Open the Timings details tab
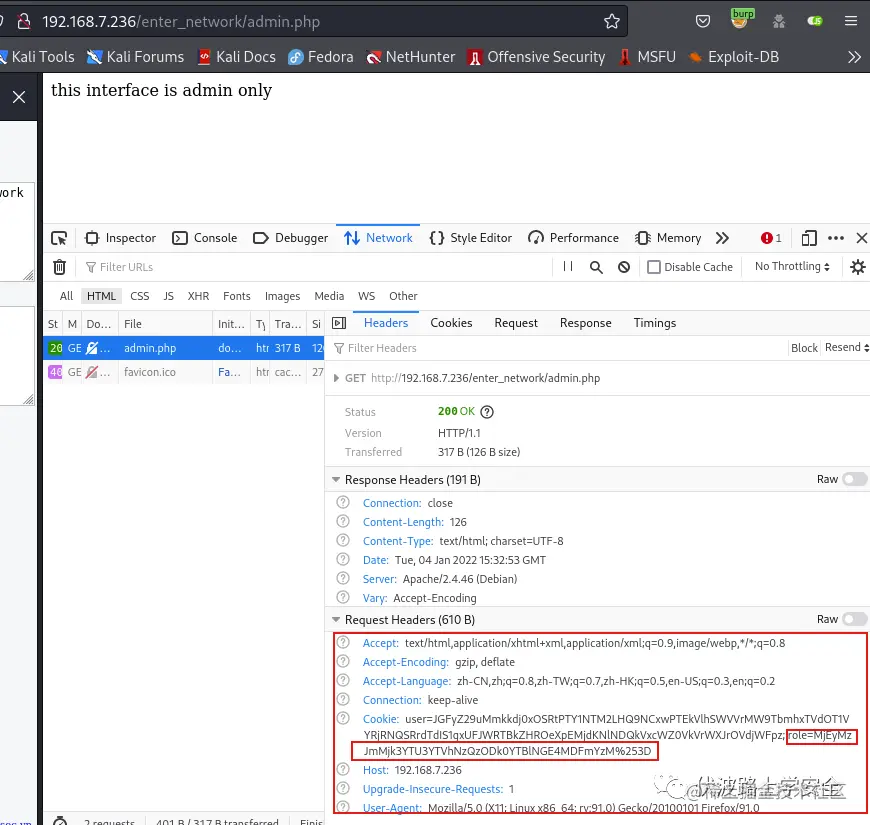 [655, 323]
